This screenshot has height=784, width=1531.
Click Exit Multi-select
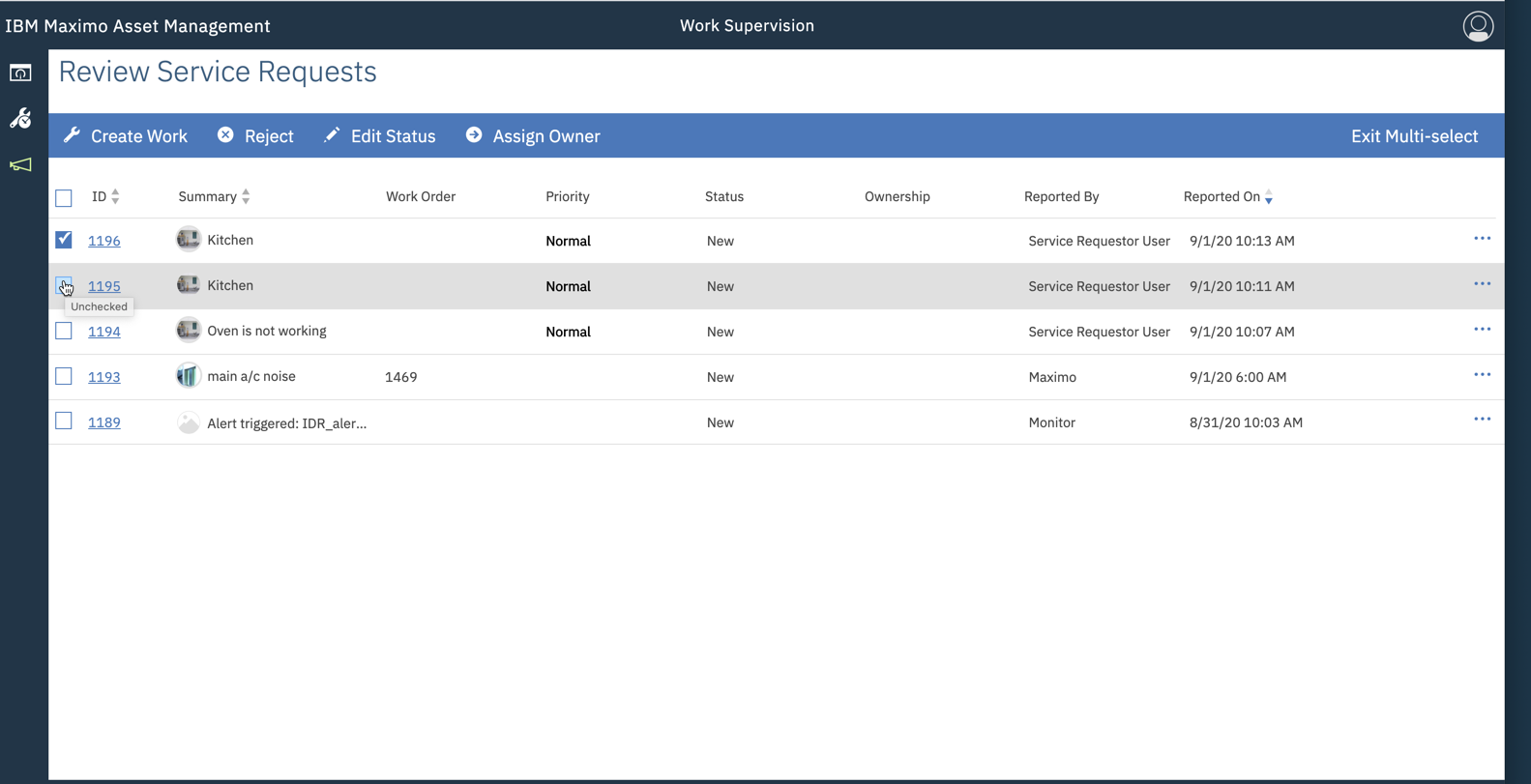tap(1414, 136)
